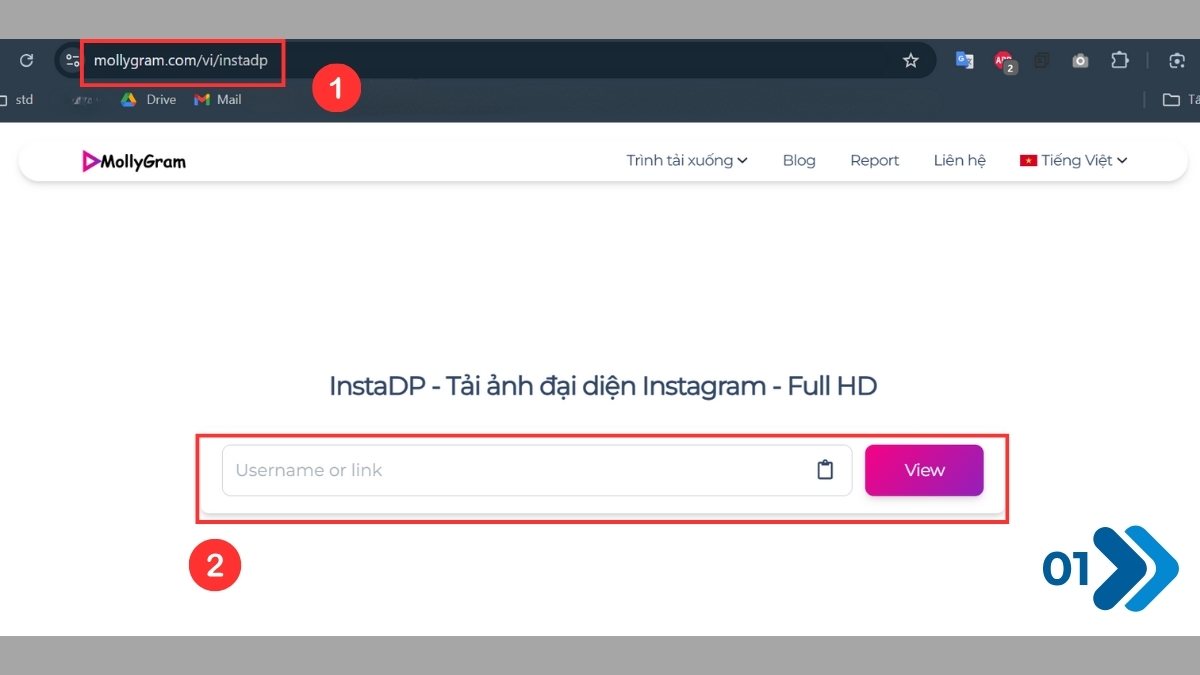Paste from clipboard using the clipboard icon
1200x675 pixels.
pyautogui.click(x=825, y=470)
